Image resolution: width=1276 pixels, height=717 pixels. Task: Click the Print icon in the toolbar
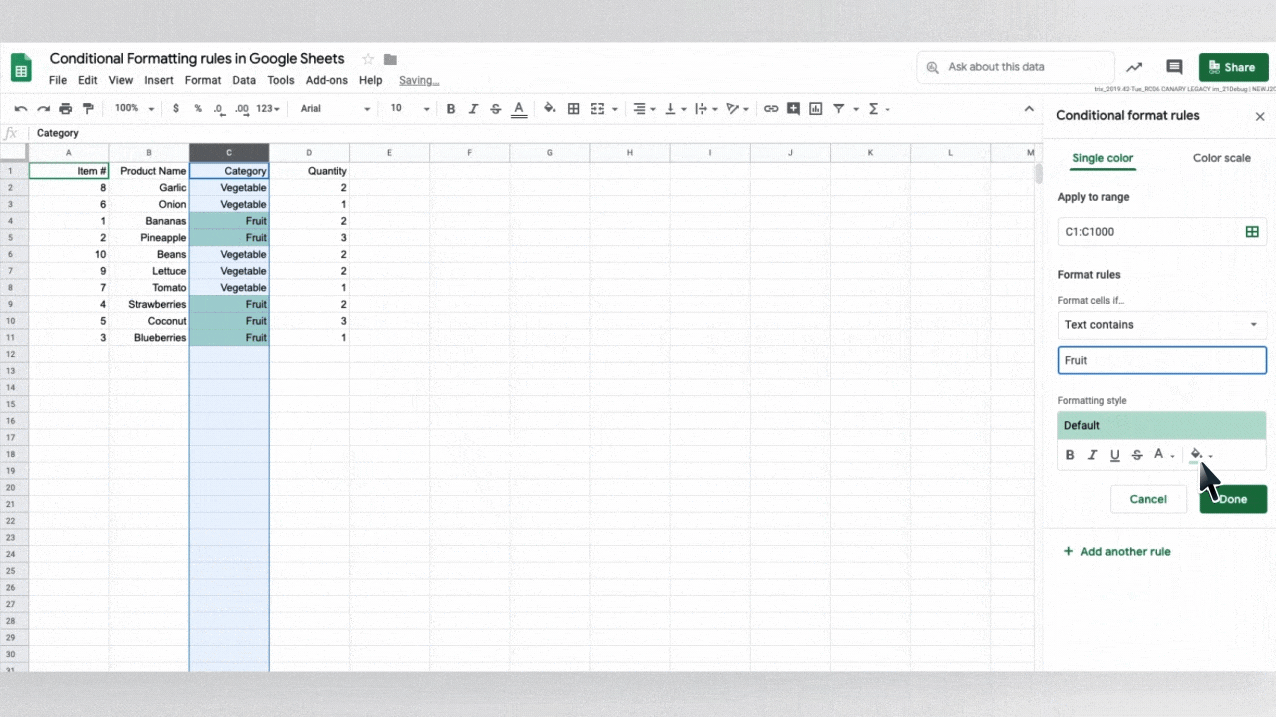(66, 109)
